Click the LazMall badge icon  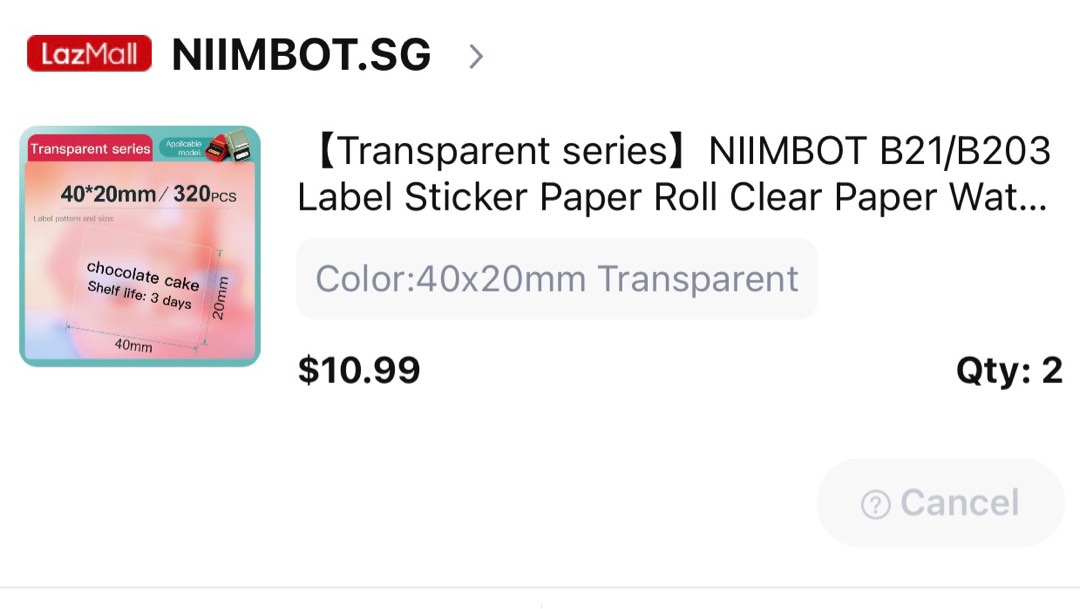[88, 53]
